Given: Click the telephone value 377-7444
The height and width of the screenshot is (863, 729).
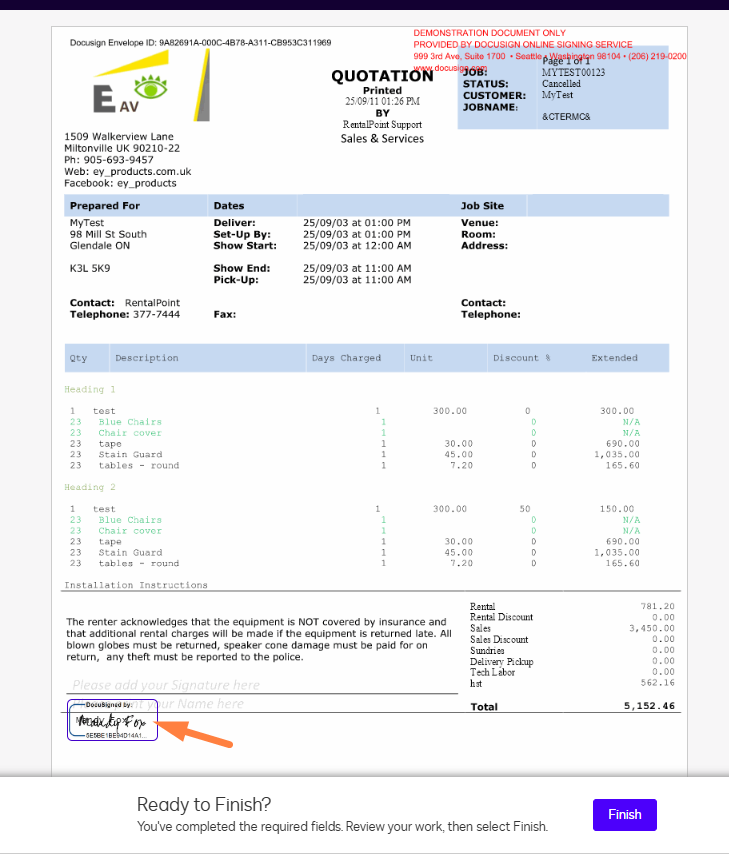Looking at the screenshot, I should (x=156, y=314).
